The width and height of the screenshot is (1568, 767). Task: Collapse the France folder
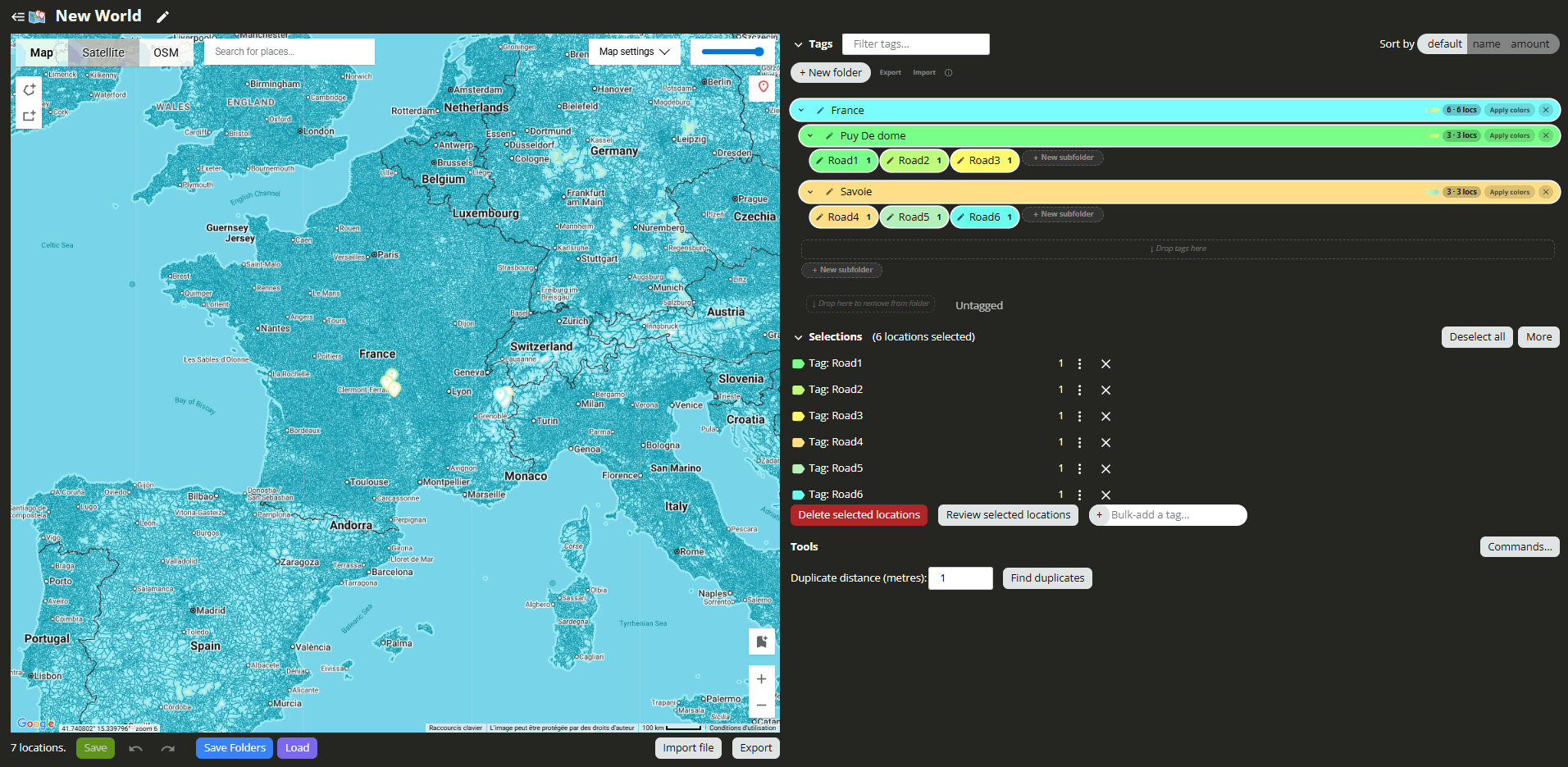click(x=801, y=111)
